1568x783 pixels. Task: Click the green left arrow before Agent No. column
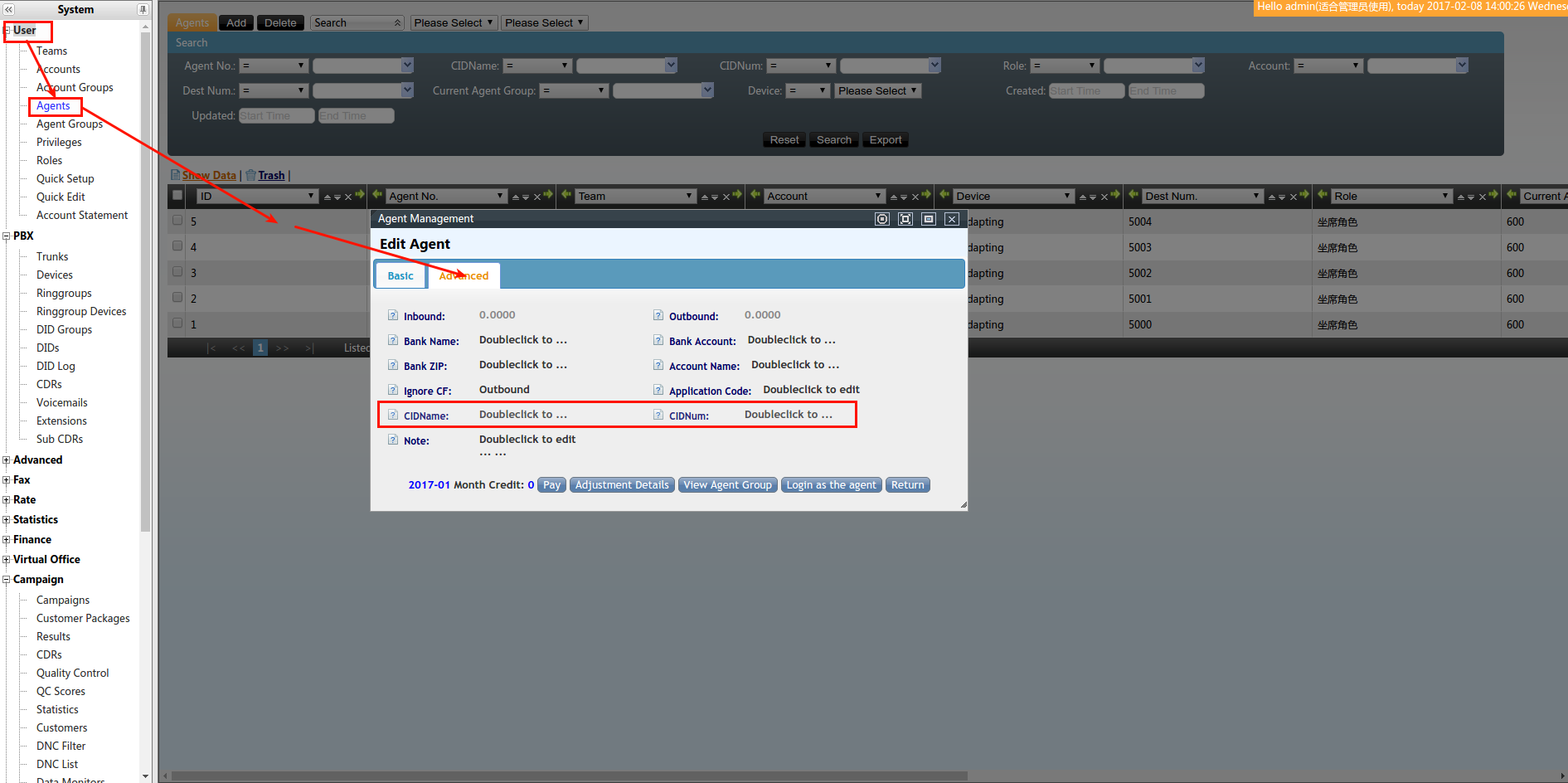tap(377, 195)
